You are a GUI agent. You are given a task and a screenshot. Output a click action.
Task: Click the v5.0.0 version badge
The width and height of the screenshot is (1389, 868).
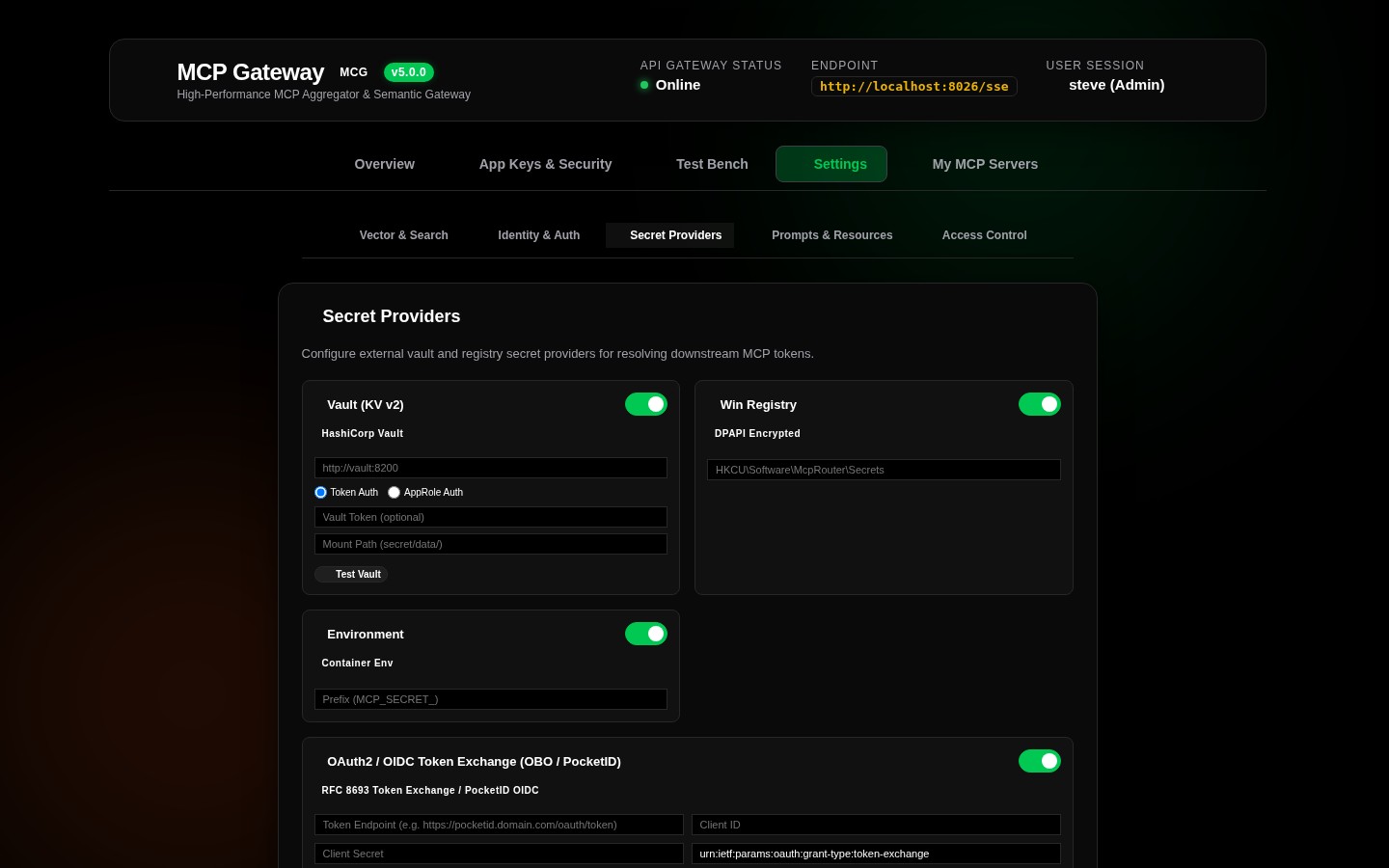click(409, 72)
